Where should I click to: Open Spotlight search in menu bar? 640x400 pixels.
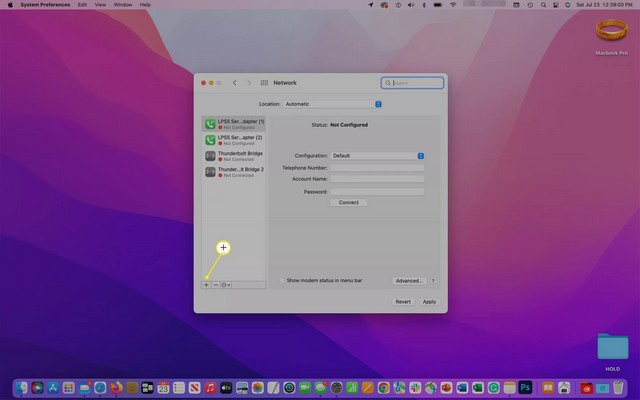tap(543, 5)
